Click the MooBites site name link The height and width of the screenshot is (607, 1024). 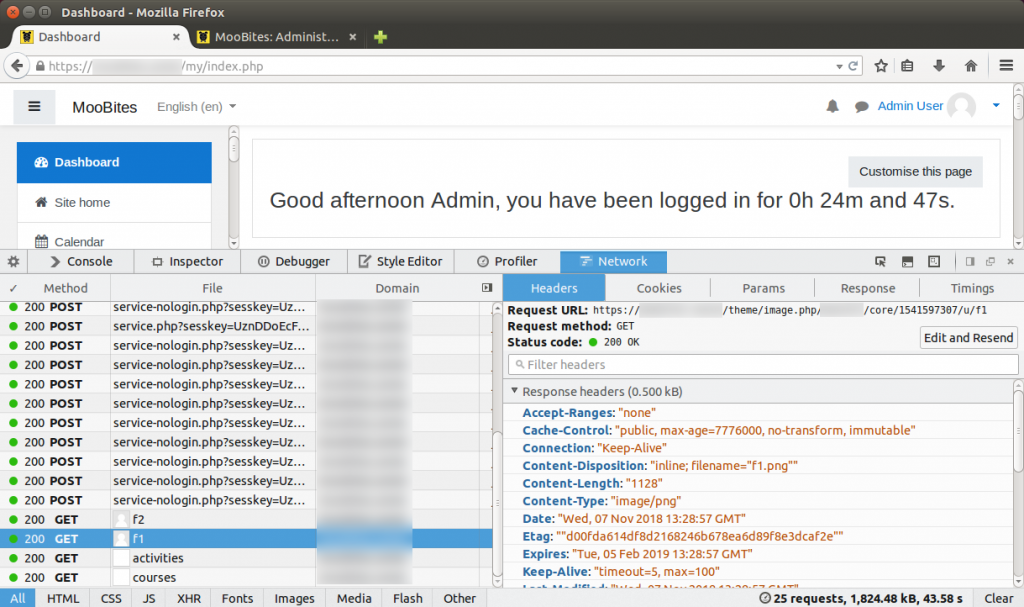(104, 107)
